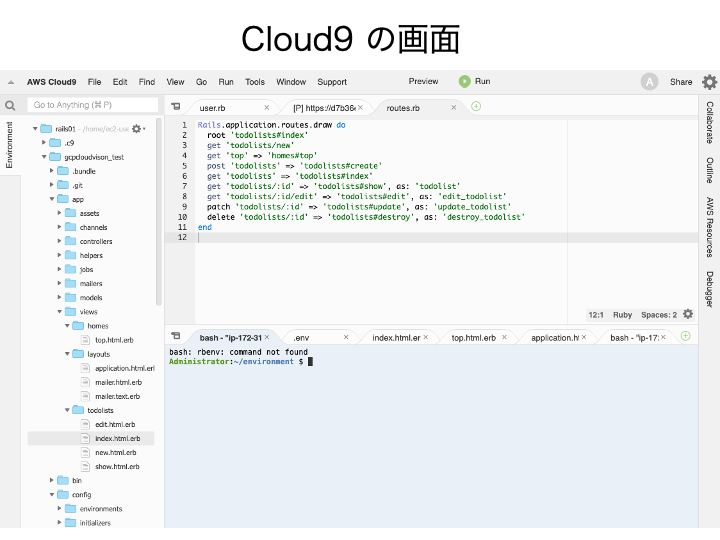Click the Share button
The height and width of the screenshot is (540, 720).
point(681,82)
